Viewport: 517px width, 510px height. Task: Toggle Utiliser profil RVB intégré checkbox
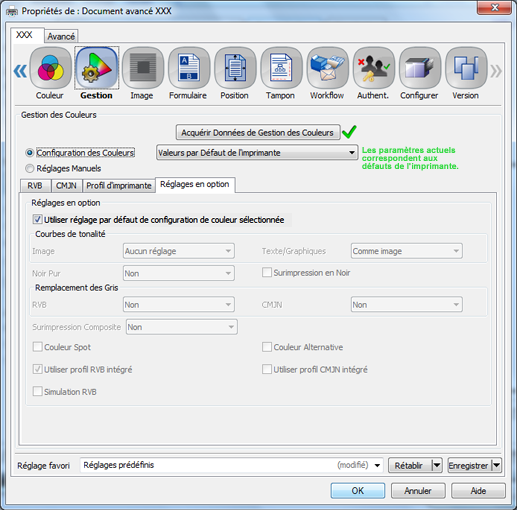pyautogui.click(x=37, y=369)
